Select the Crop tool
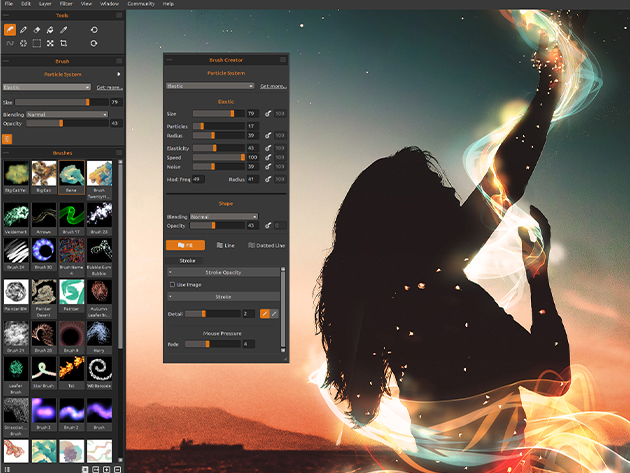The width and height of the screenshot is (630, 473). [x=64, y=44]
